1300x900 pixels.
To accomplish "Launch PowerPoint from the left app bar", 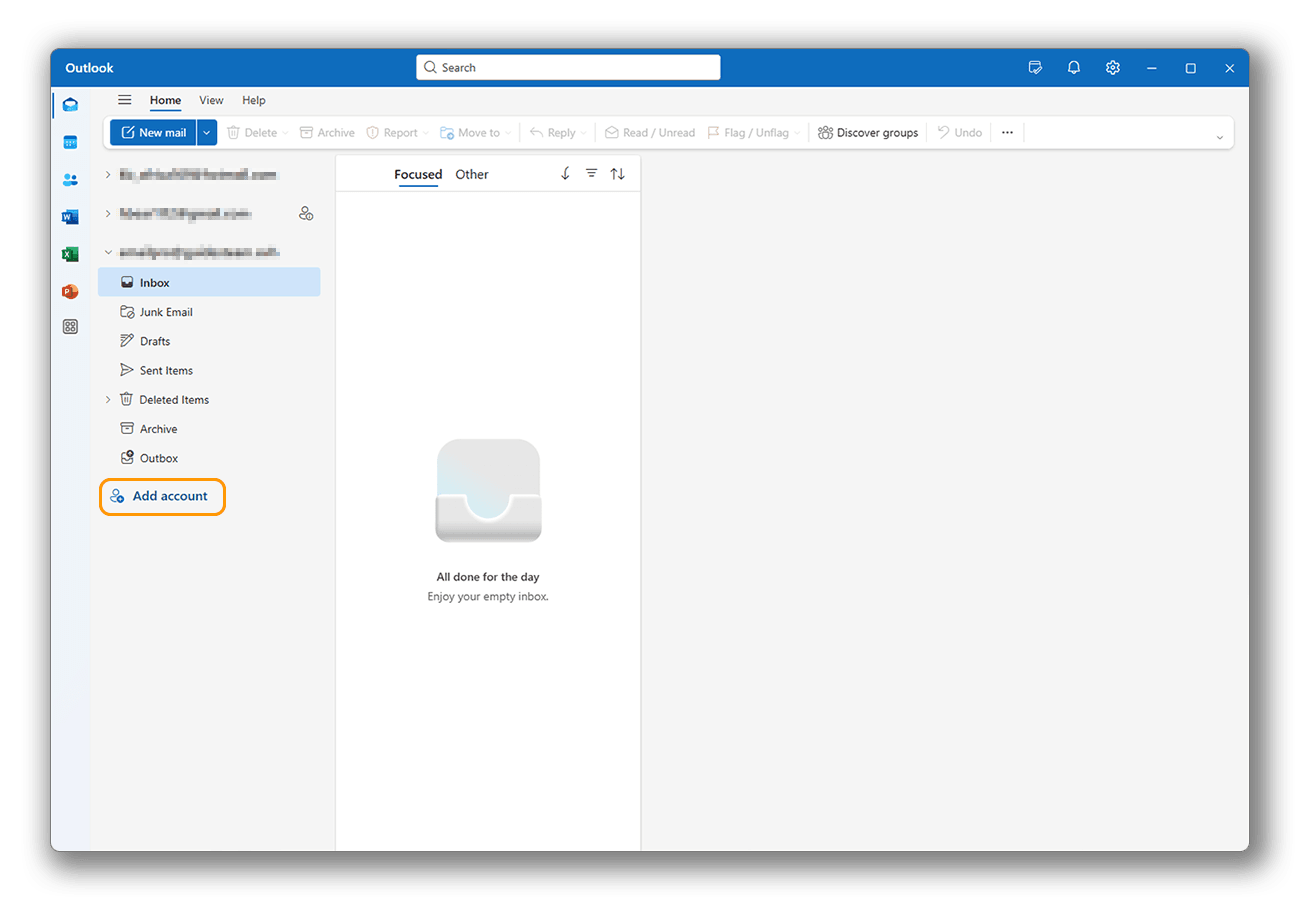I will pos(70,291).
